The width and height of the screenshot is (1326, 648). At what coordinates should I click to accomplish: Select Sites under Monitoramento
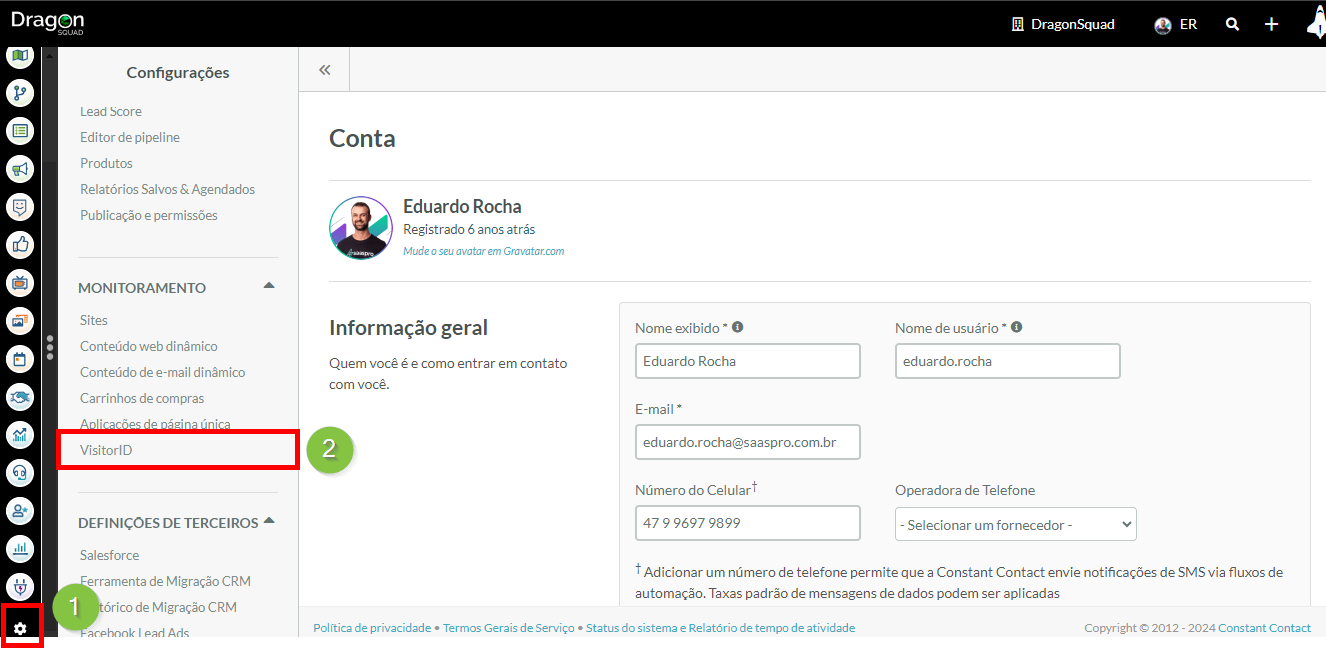pos(94,320)
